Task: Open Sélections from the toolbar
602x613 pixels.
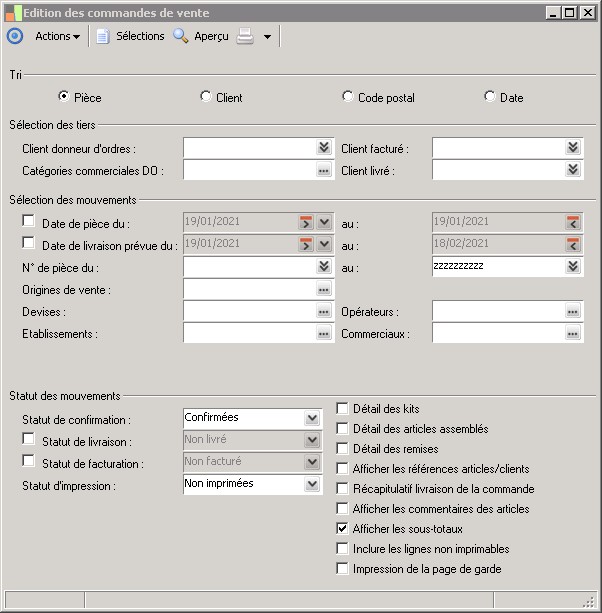Action: [x=140, y=36]
